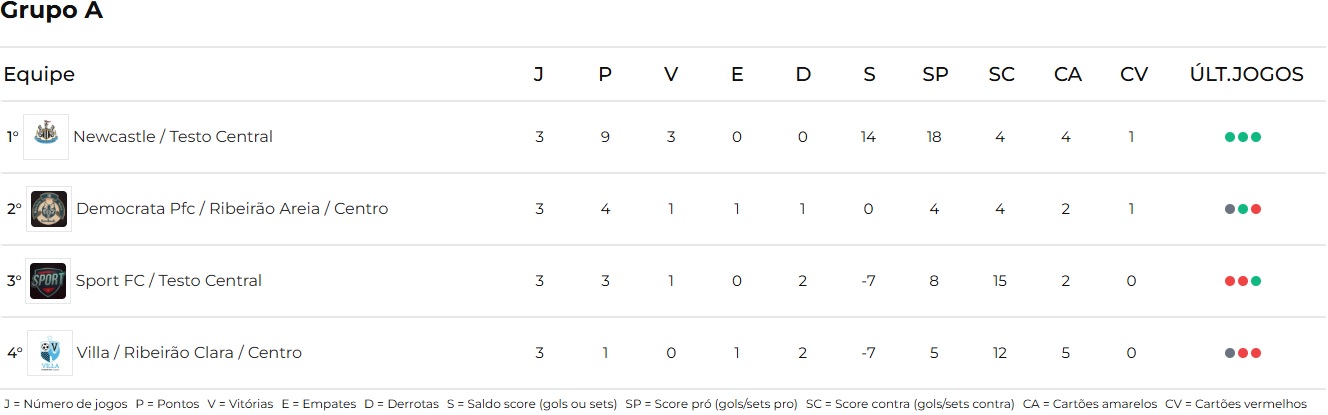Click the Grupo A heading
The width and height of the screenshot is (1328, 415).
(52, 12)
